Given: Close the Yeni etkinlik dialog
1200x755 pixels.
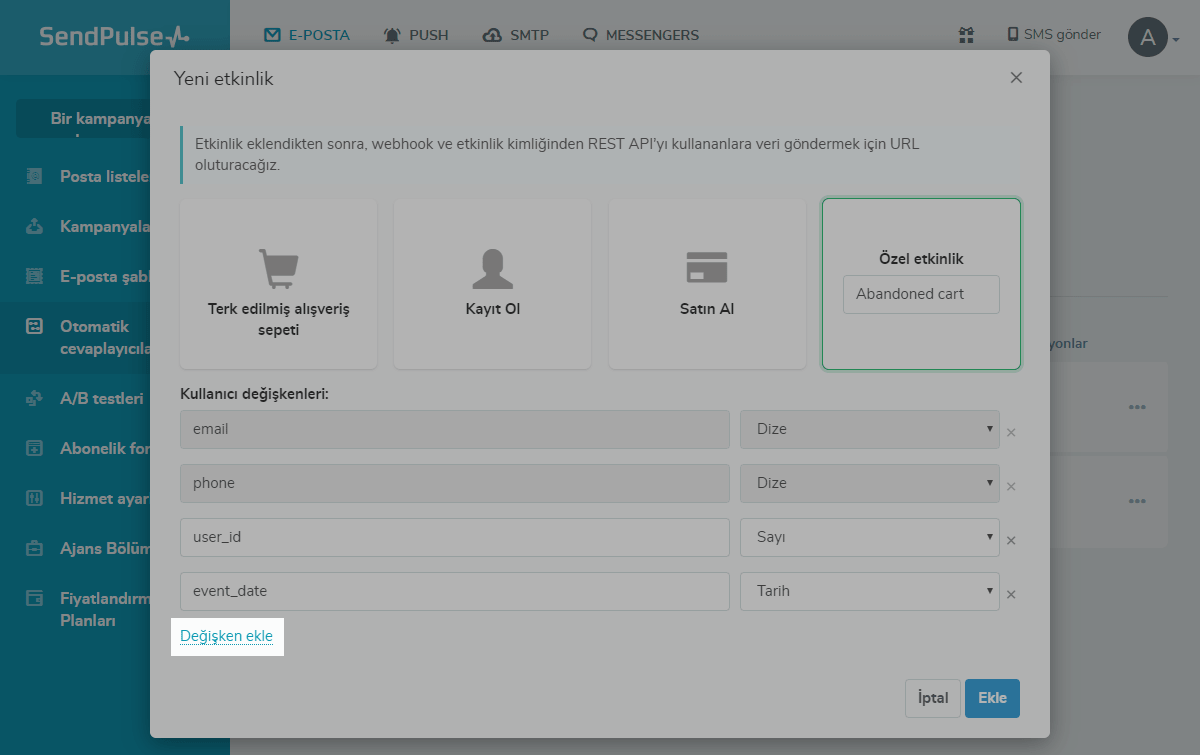Looking at the screenshot, I should (1016, 78).
